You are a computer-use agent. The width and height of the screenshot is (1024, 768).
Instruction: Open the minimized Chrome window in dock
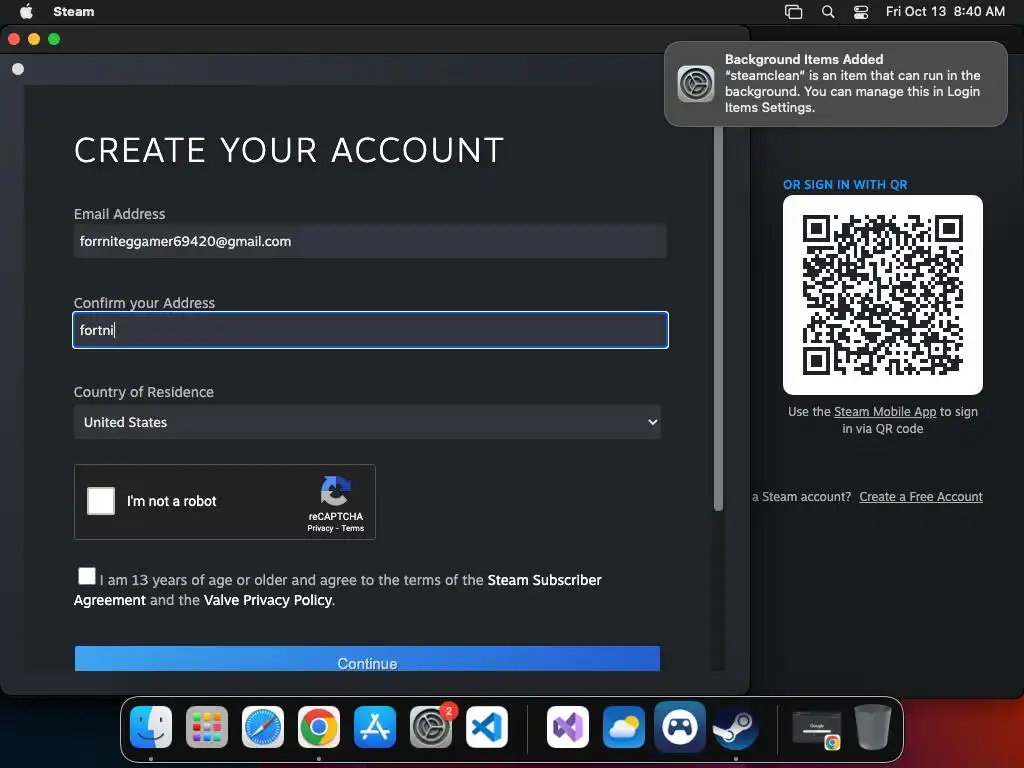point(816,729)
